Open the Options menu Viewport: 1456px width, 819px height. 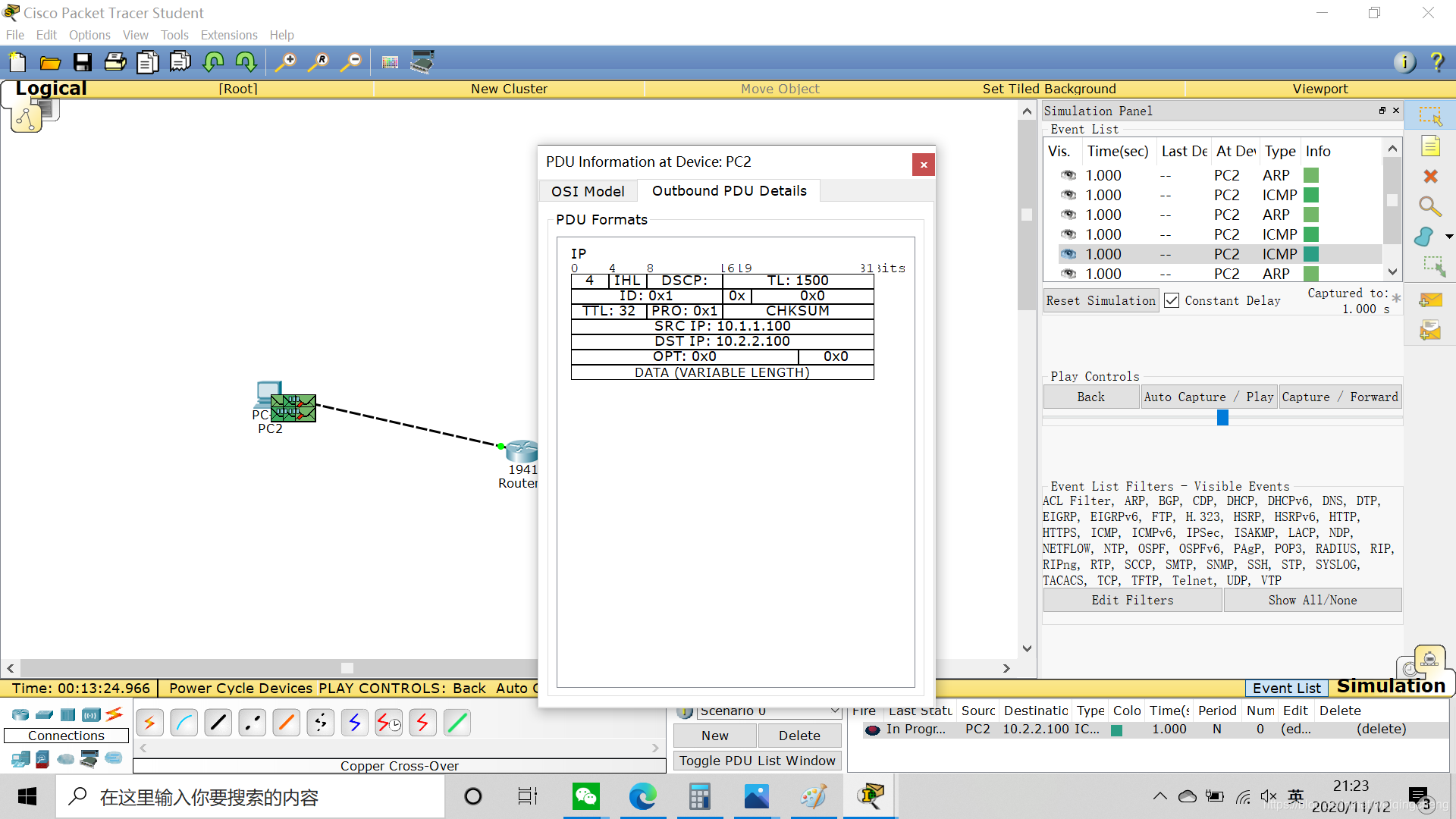tap(89, 35)
